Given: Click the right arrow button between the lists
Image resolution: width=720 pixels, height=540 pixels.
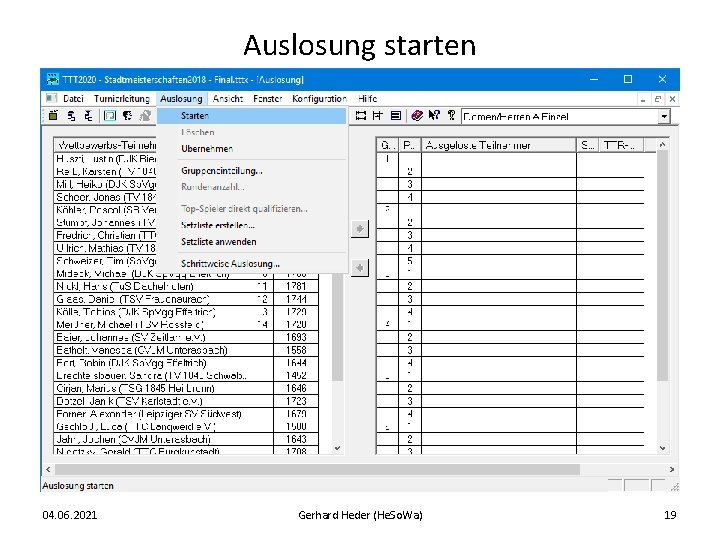Looking at the screenshot, I should pos(360,229).
